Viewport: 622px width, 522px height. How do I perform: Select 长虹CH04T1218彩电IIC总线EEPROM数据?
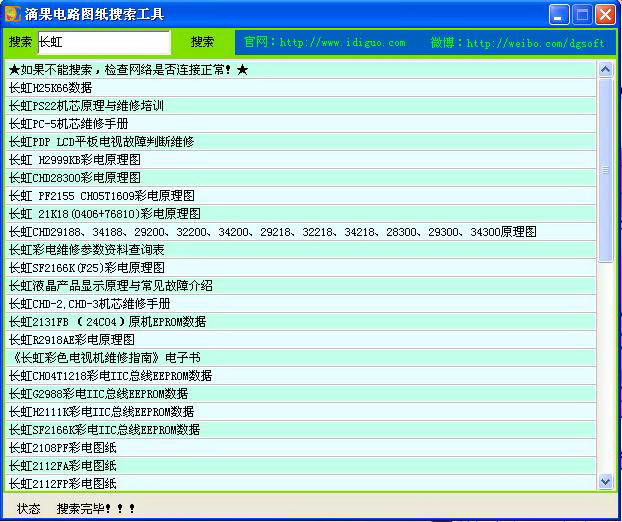[300, 376]
